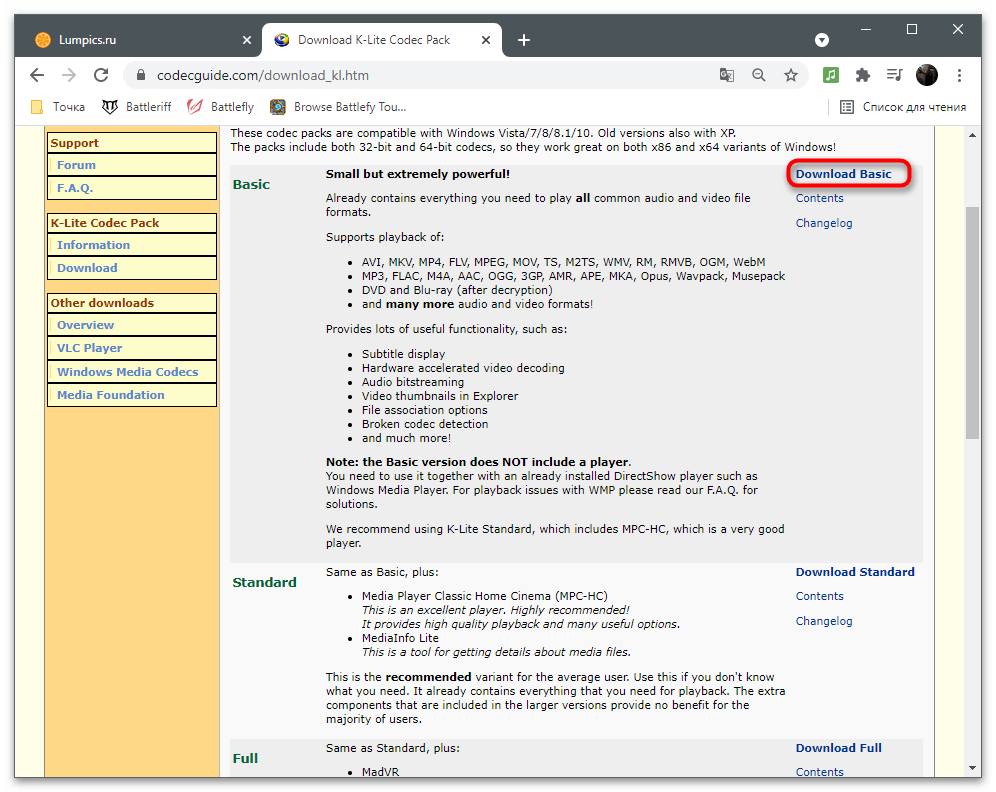Image resolution: width=996 pixels, height=792 pixels.
Task: Click the green Full heading
Action: click(x=245, y=758)
